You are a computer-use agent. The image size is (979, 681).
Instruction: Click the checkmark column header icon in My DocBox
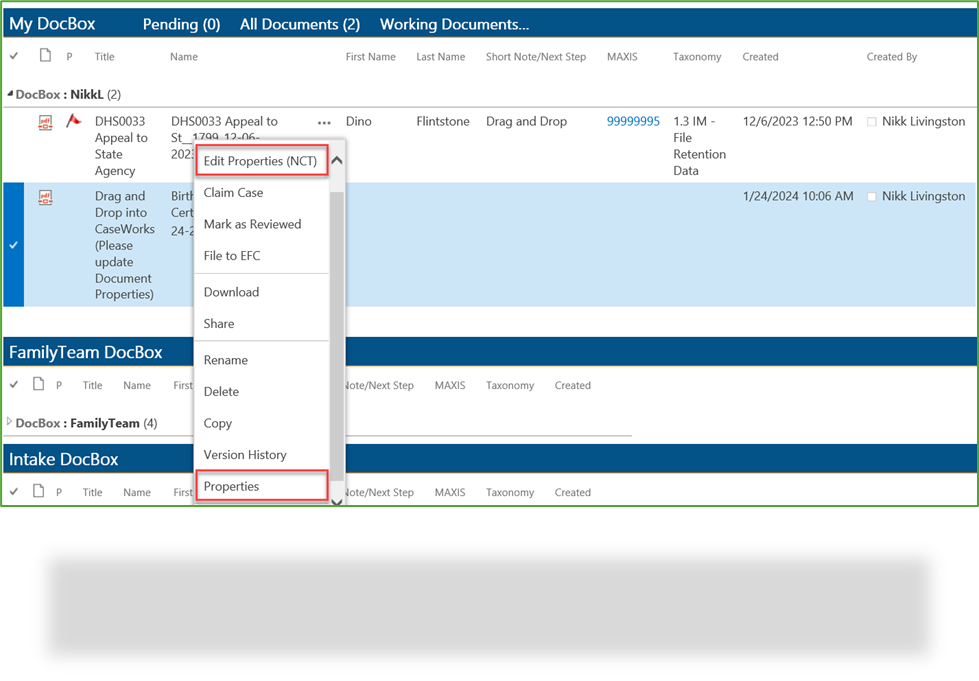pyautogui.click(x=14, y=56)
